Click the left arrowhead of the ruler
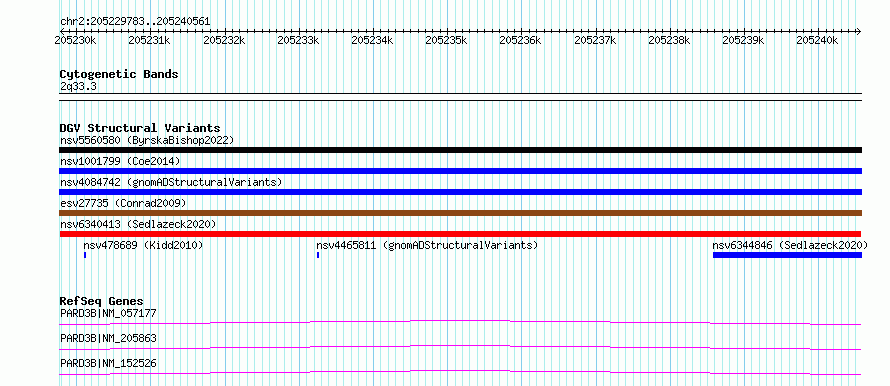 pos(62,31)
